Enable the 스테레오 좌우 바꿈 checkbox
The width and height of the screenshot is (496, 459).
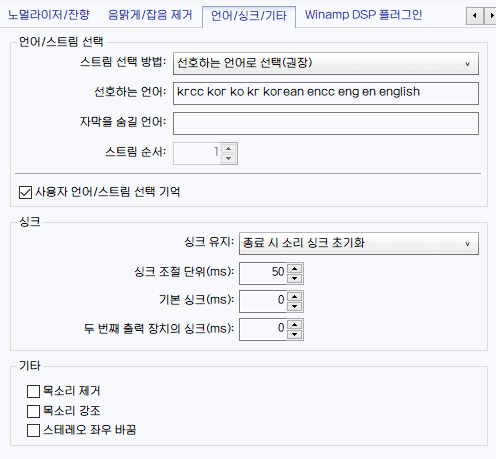pyautogui.click(x=33, y=430)
